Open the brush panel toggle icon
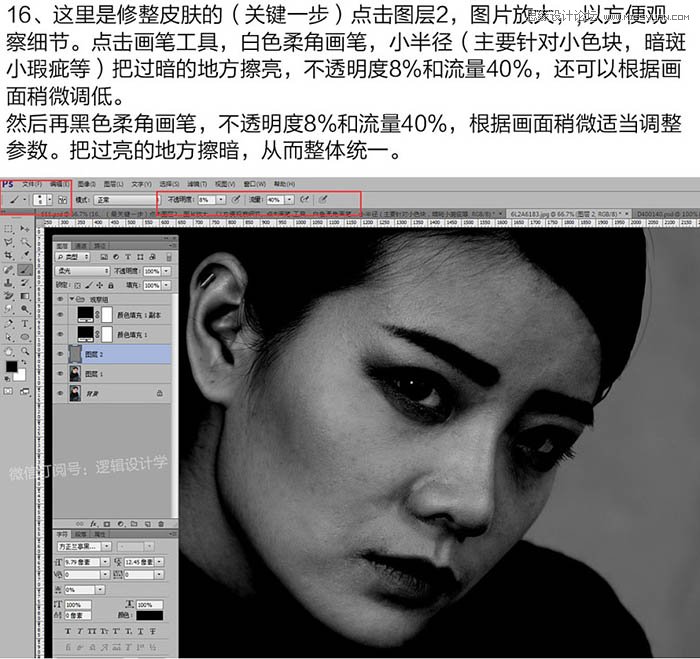This screenshot has width=700, height=659. pyautogui.click(x=62, y=200)
